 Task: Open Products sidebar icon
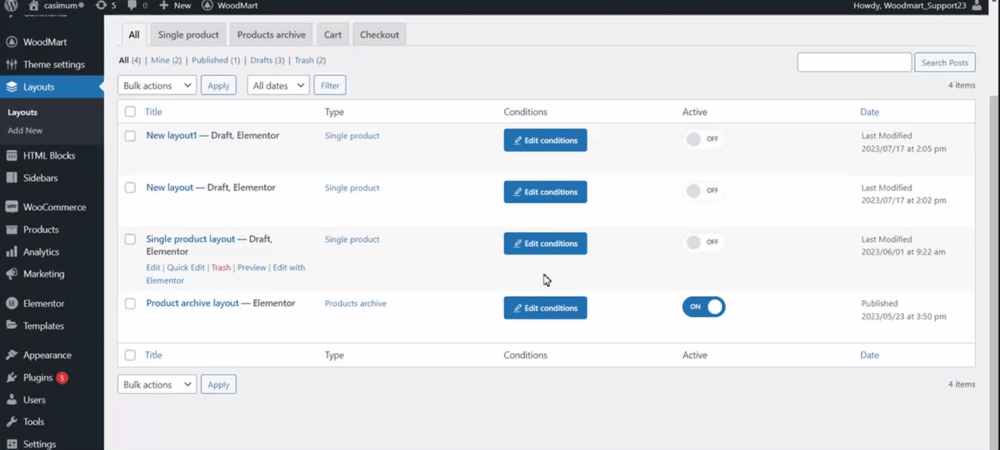point(11,229)
